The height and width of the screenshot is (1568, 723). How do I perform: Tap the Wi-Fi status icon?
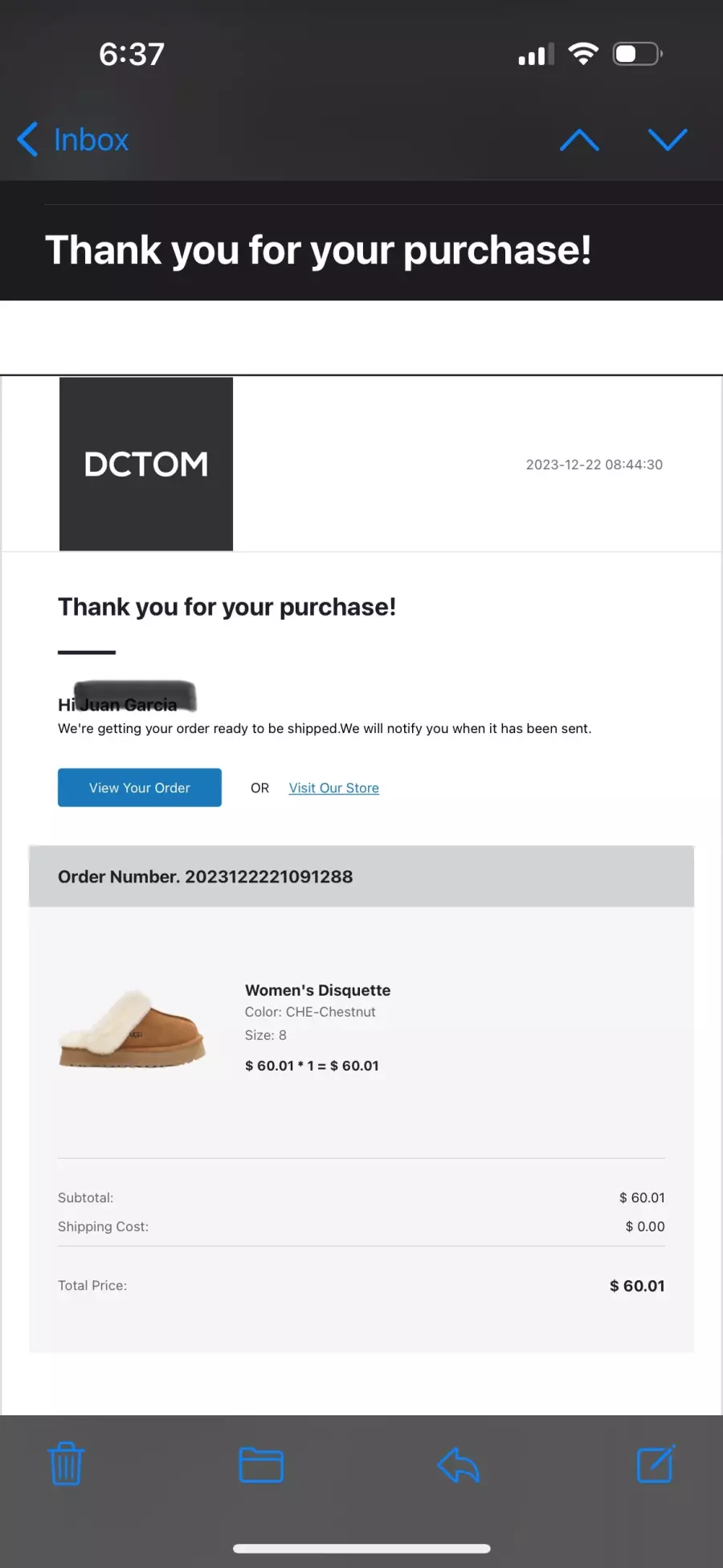583,53
